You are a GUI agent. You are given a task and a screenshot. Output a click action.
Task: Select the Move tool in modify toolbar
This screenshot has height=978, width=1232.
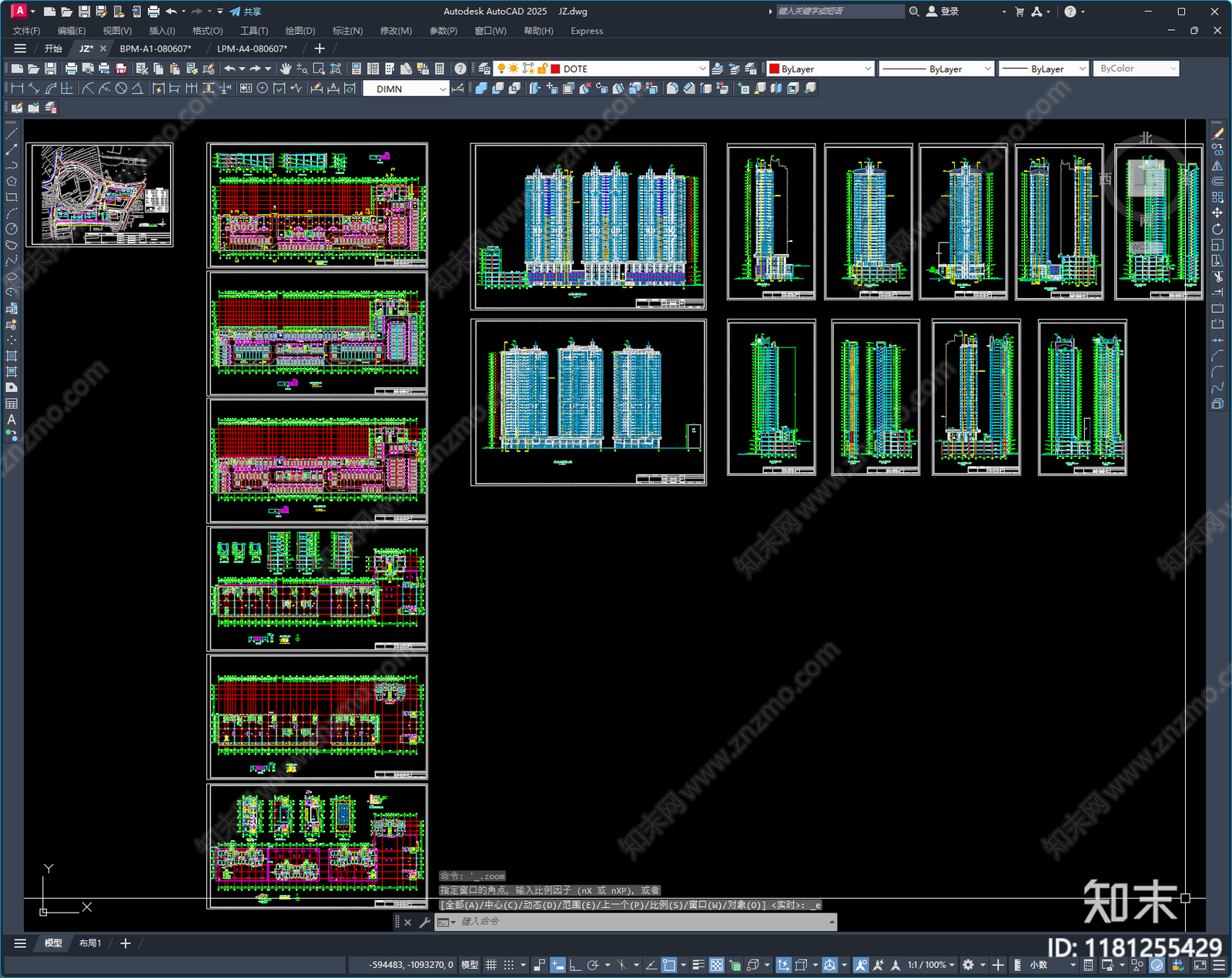[x=1217, y=213]
